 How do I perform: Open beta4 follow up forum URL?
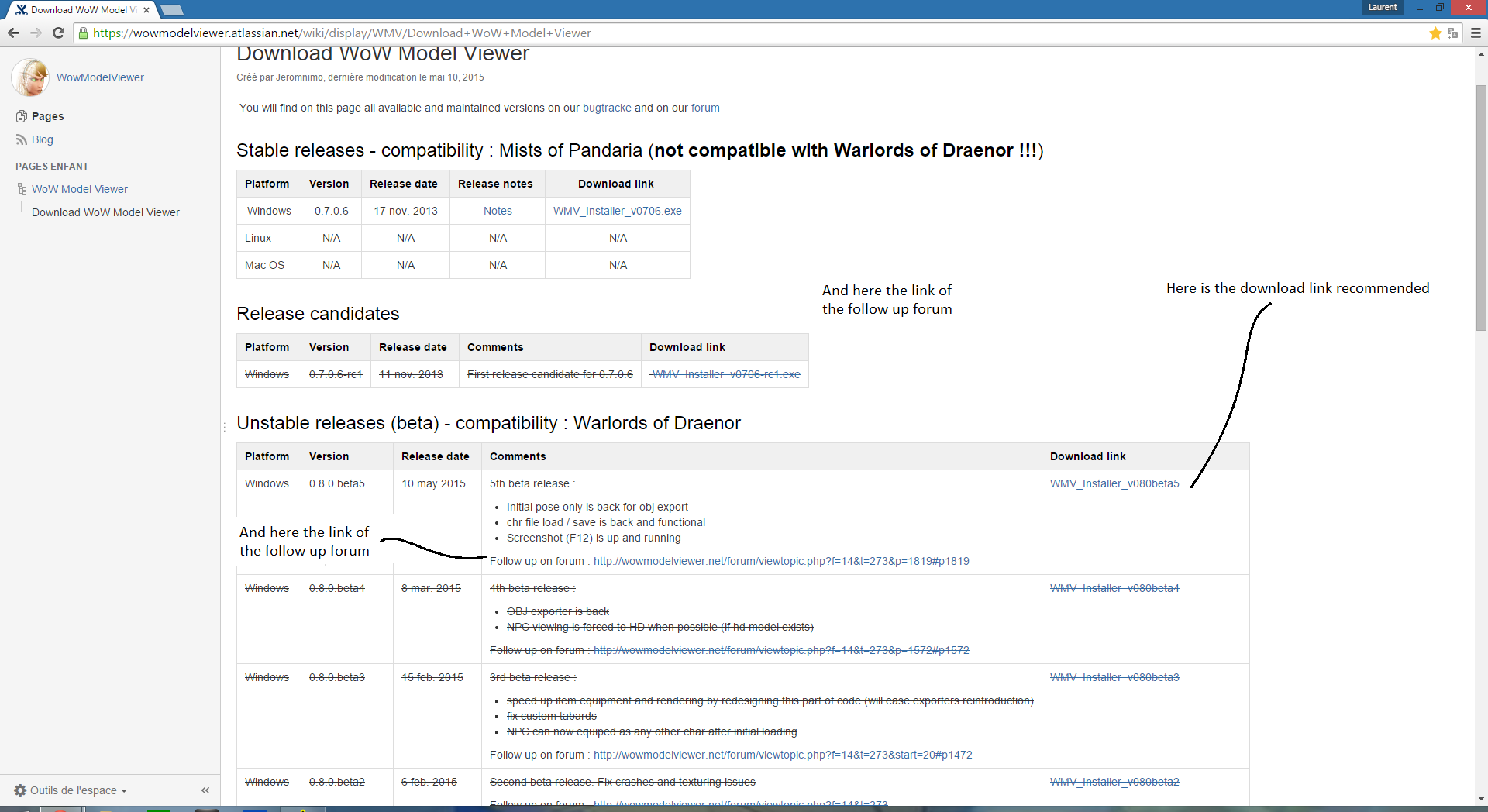pyautogui.click(x=781, y=650)
